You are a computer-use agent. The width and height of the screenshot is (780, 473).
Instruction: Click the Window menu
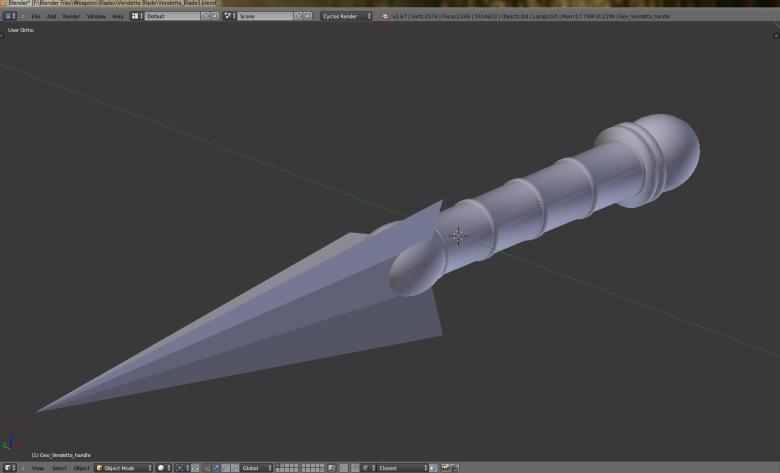click(96, 16)
